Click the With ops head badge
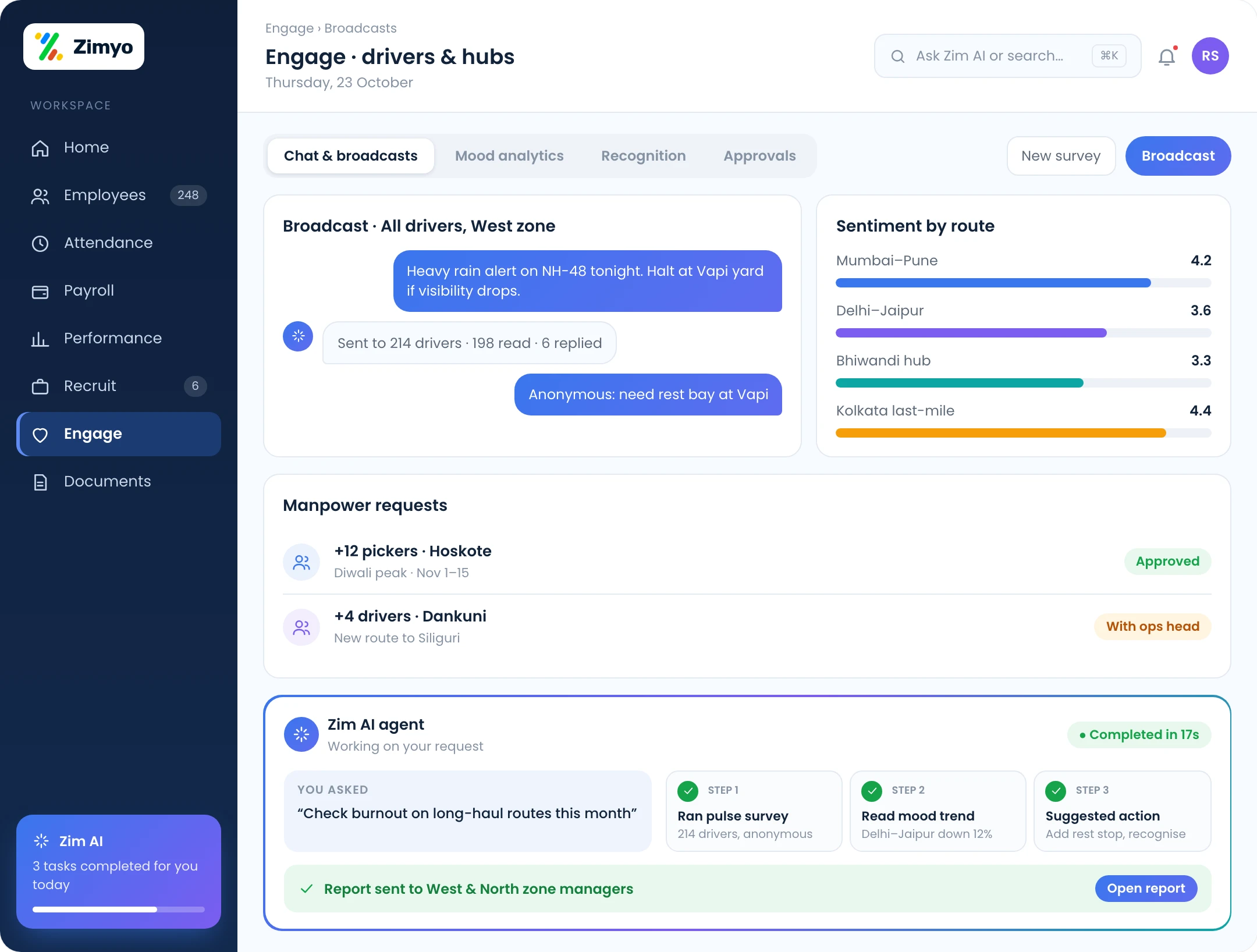This screenshot has width=1257, height=952. (1152, 627)
